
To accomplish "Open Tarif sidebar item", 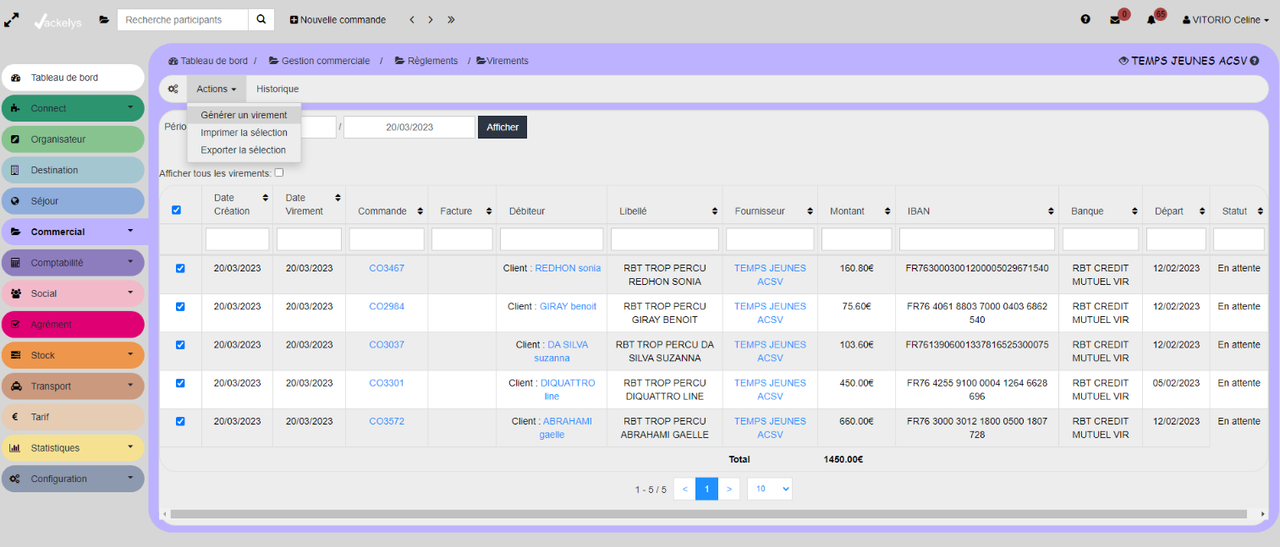I will [73, 417].
